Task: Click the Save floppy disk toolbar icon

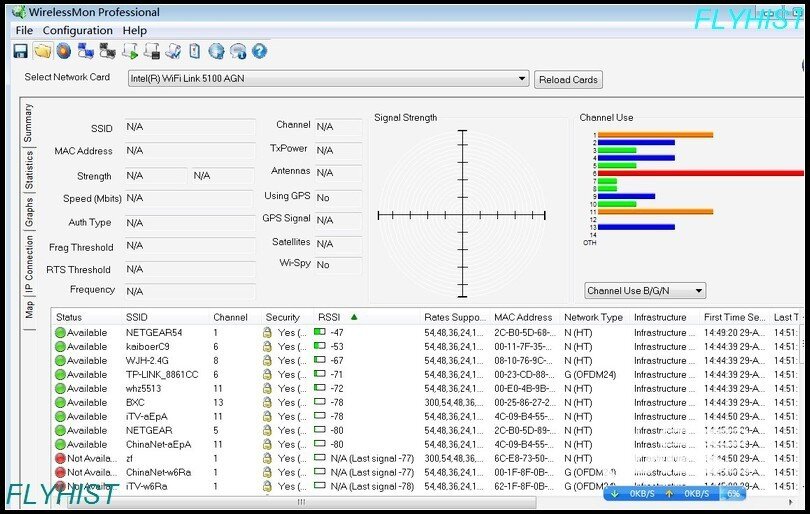Action: coord(20,51)
